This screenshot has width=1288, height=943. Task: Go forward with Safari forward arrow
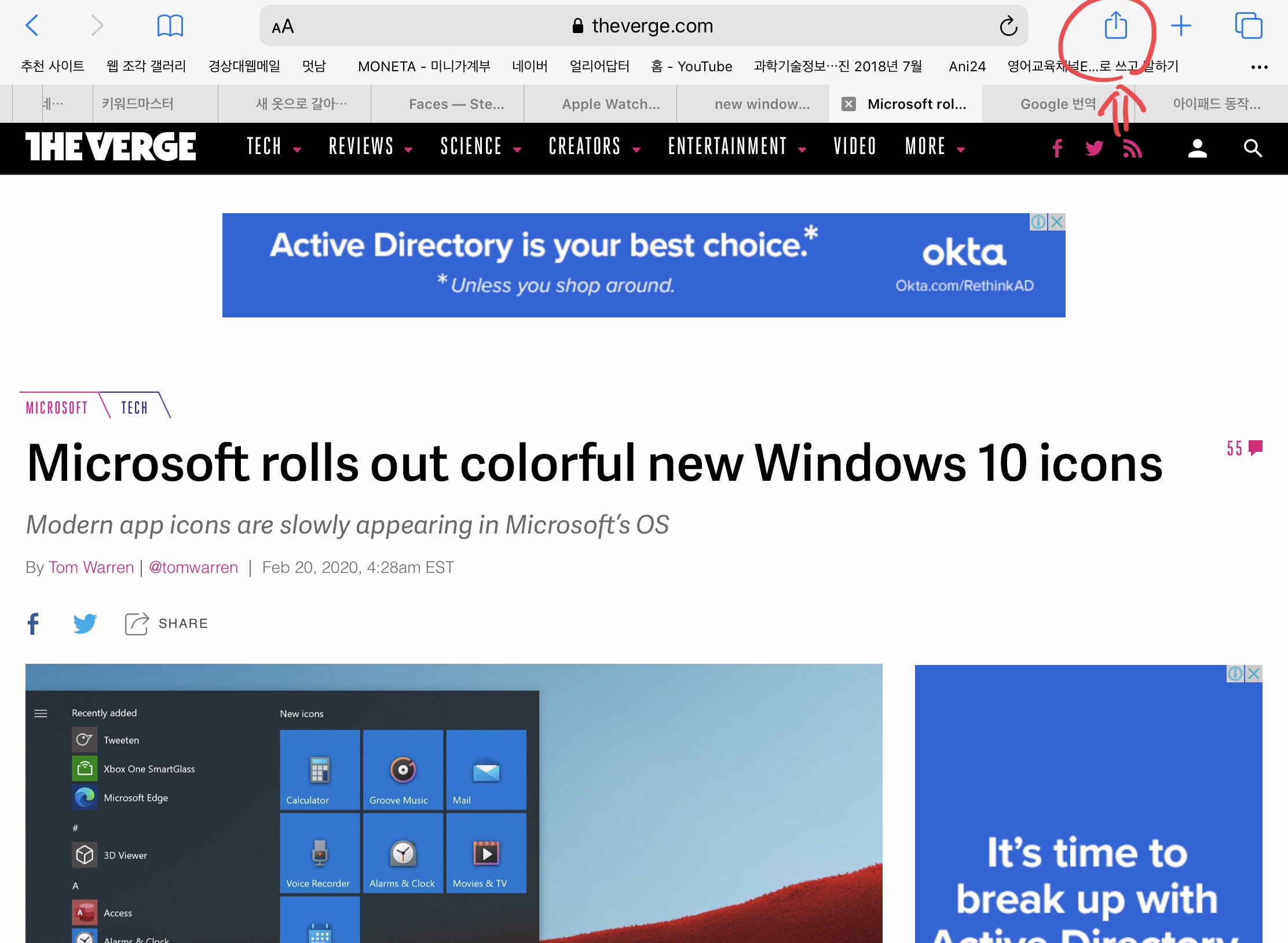[x=97, y=25]
